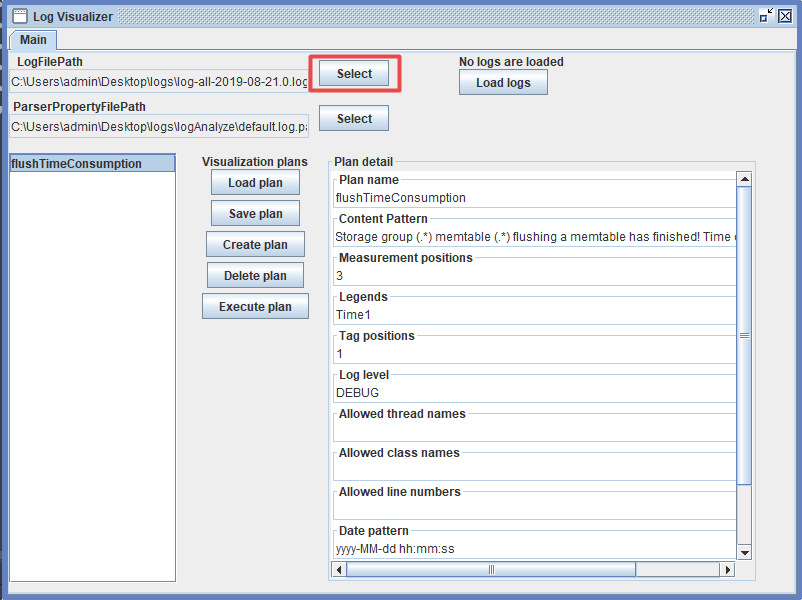Image resolution: width=802 pixels, height=600 pixels.
Task: Click the Log Visualizer window icon
Action: tap(19, 16)
